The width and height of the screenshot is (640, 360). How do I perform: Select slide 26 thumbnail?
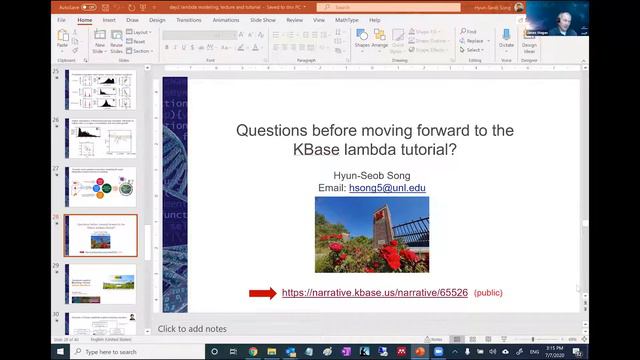100,138
